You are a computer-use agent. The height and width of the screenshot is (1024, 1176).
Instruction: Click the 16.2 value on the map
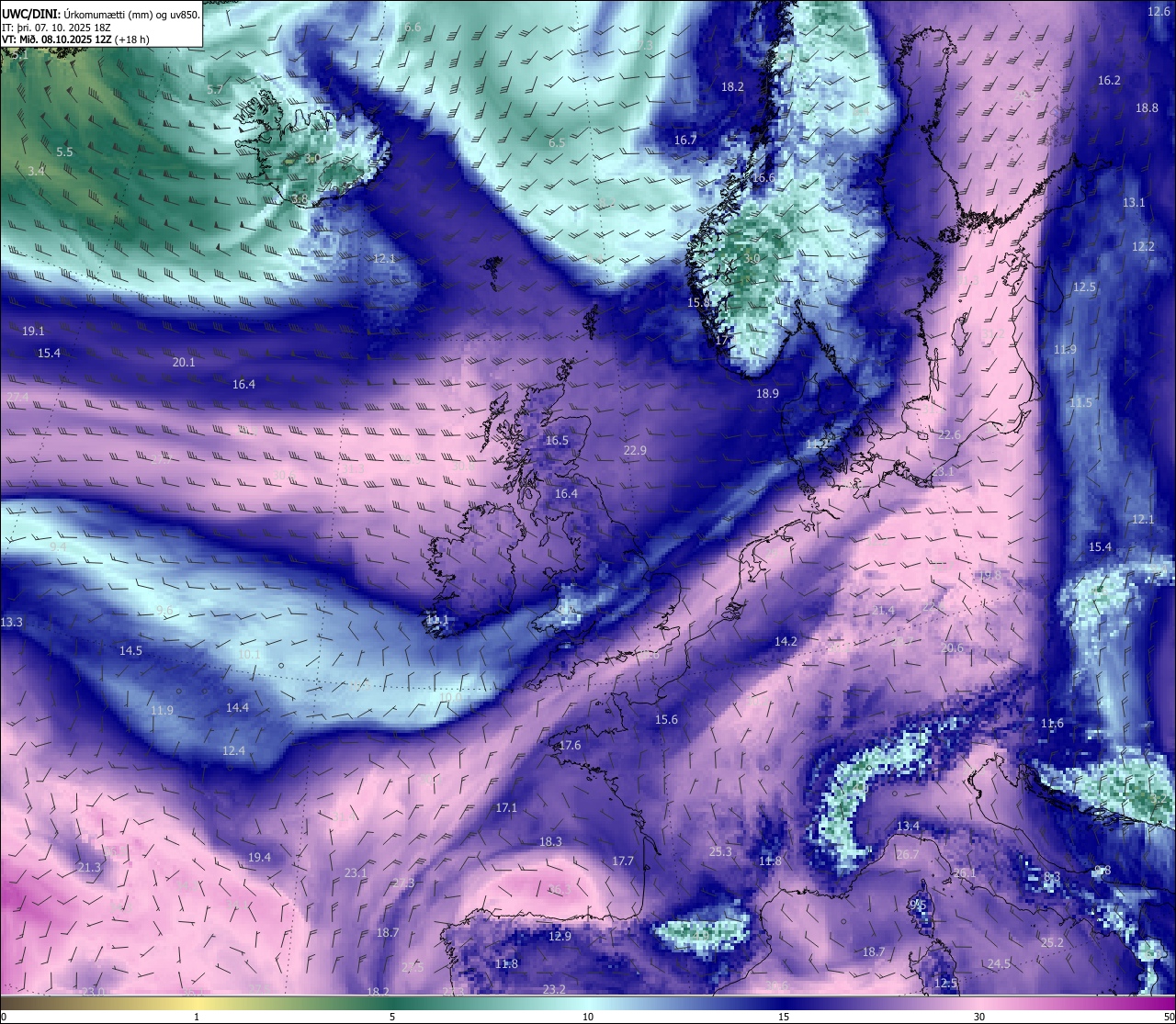coord(1110,81)
